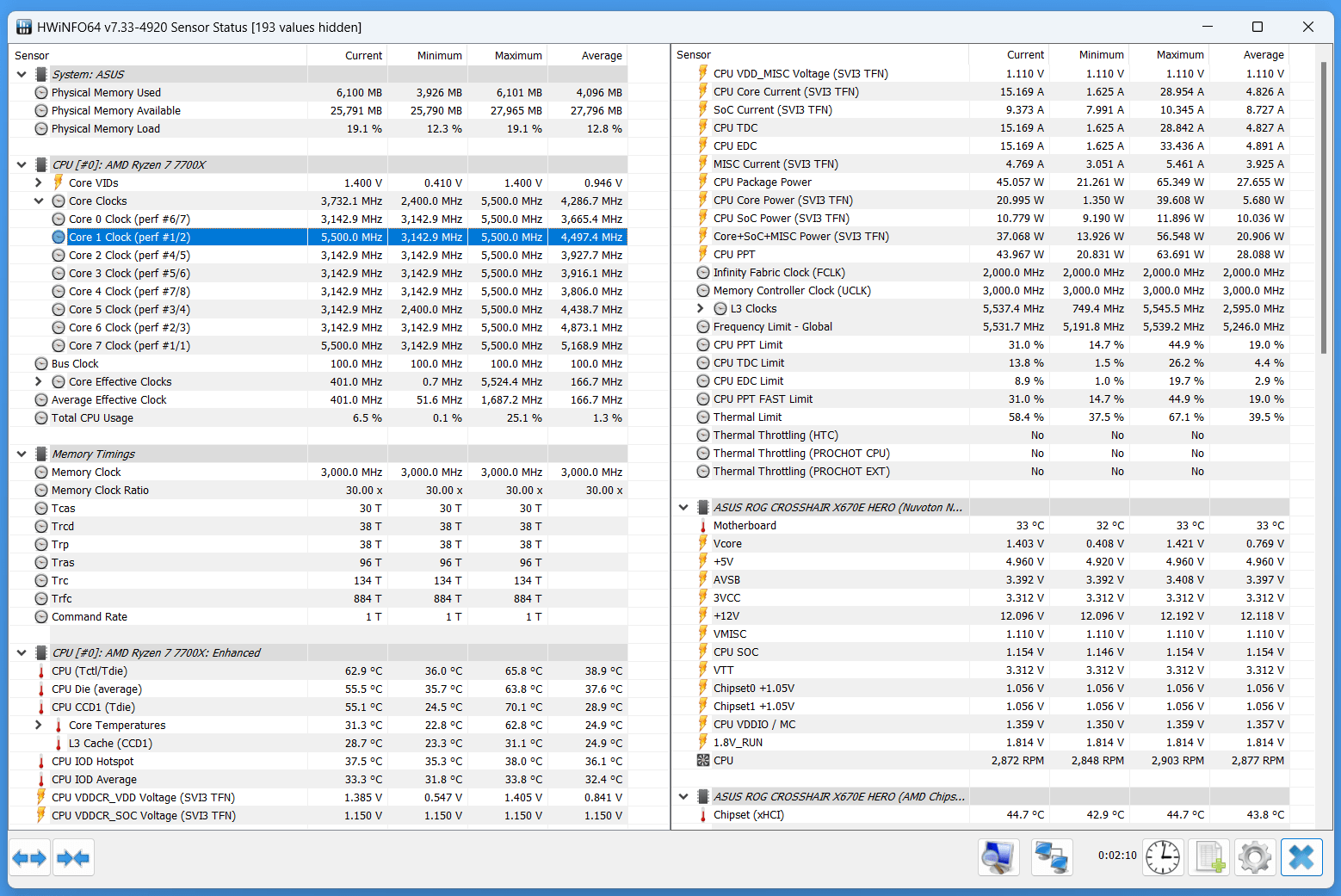The height and width of the screenshot is (896, 1341).
Task: Expand the Core VIDs row
Action: pyautogui.click(x=39, y=182)
